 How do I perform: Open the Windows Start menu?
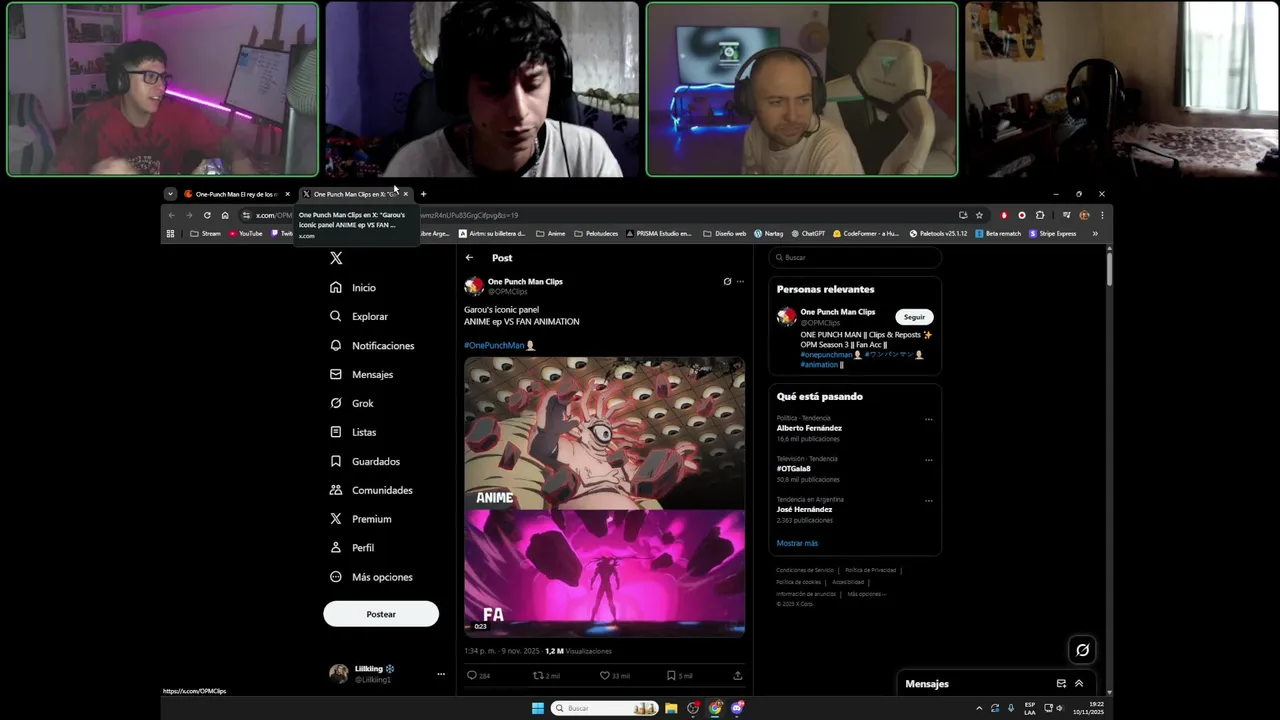pos(538,708)
